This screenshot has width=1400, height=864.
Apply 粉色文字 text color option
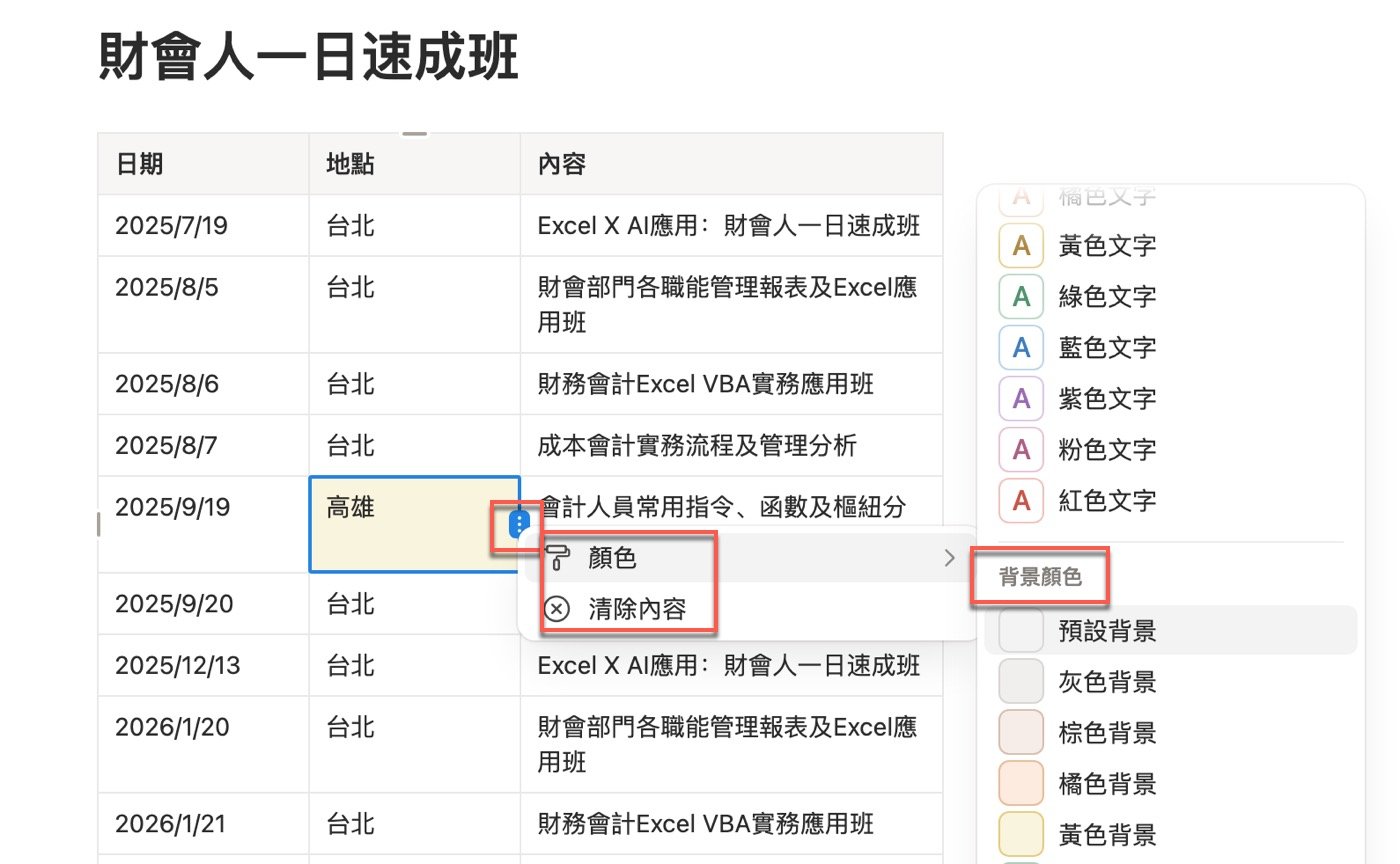click(x=1170, y=449)
